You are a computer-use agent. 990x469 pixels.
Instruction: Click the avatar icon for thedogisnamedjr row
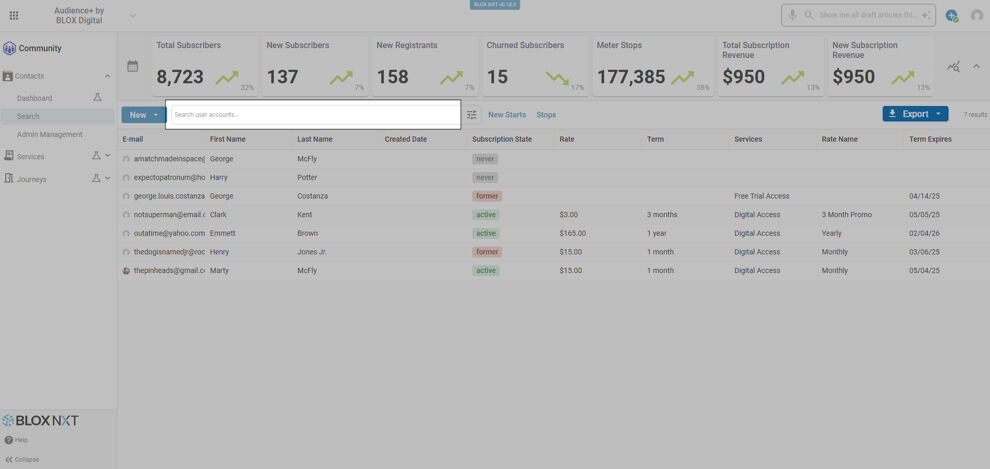click(x=126, y=252)
